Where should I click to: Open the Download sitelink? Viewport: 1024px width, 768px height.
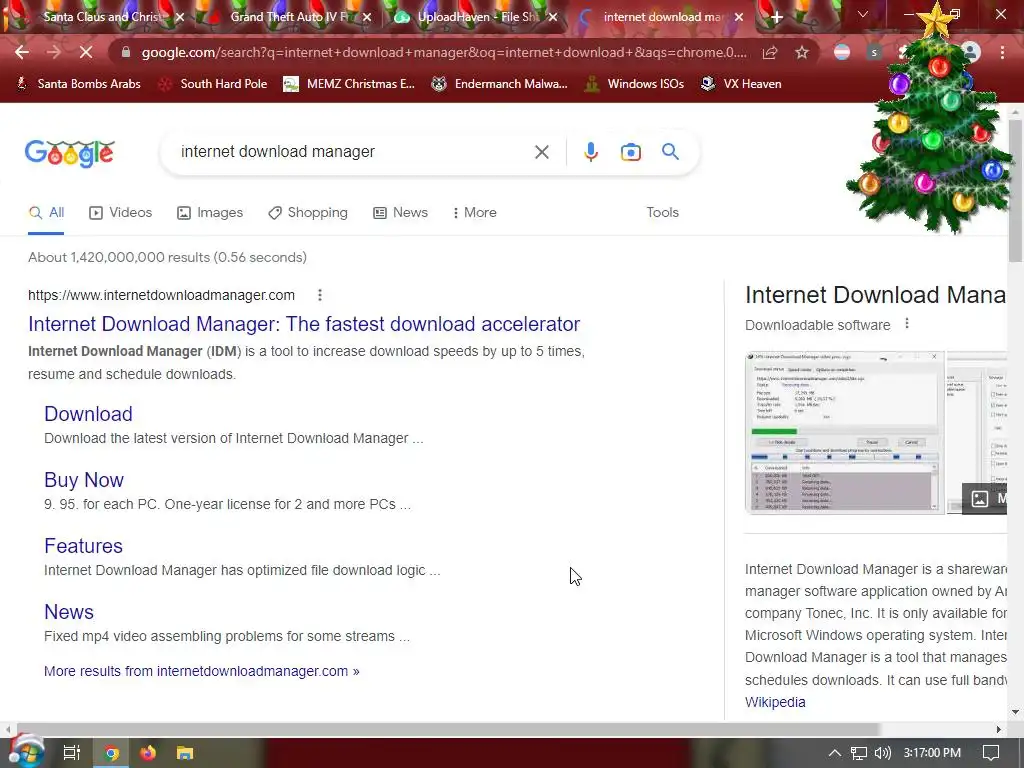tap(88, 414)
